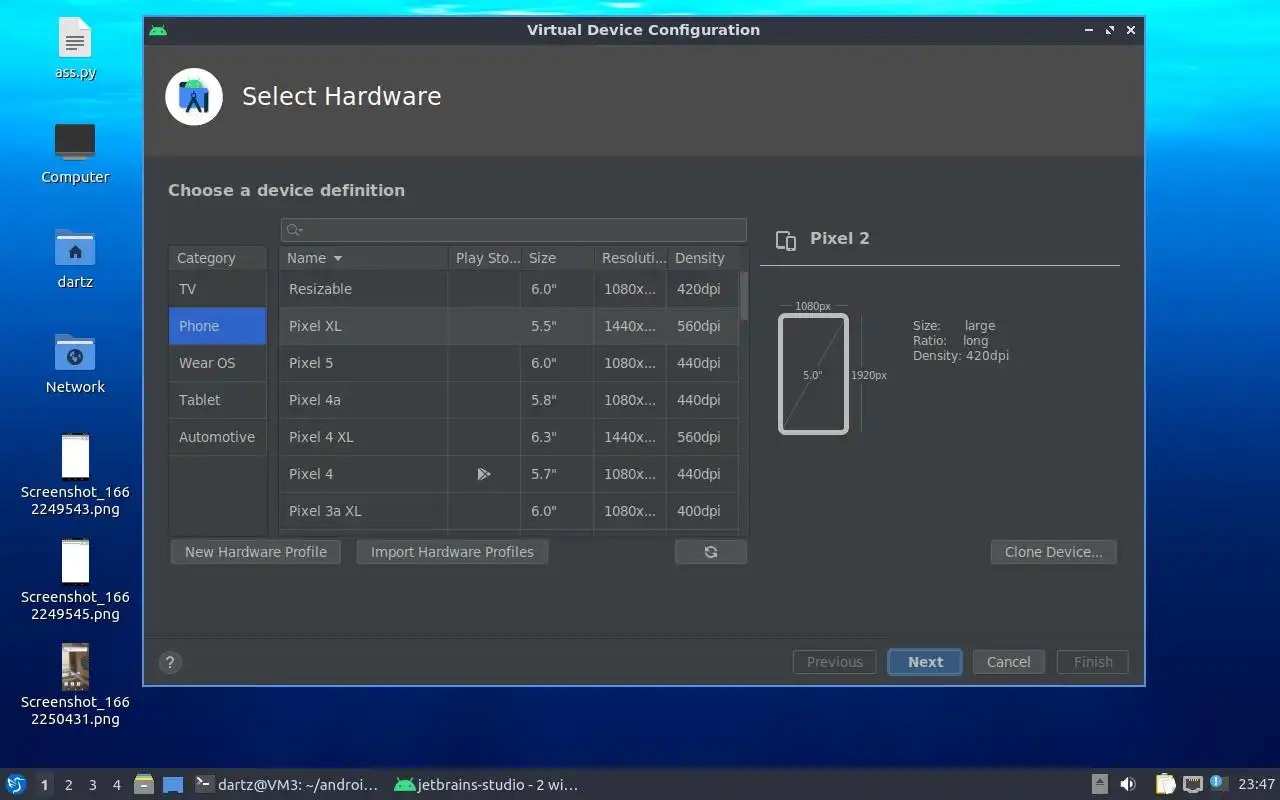Click the Previous button

pos(835,662)
